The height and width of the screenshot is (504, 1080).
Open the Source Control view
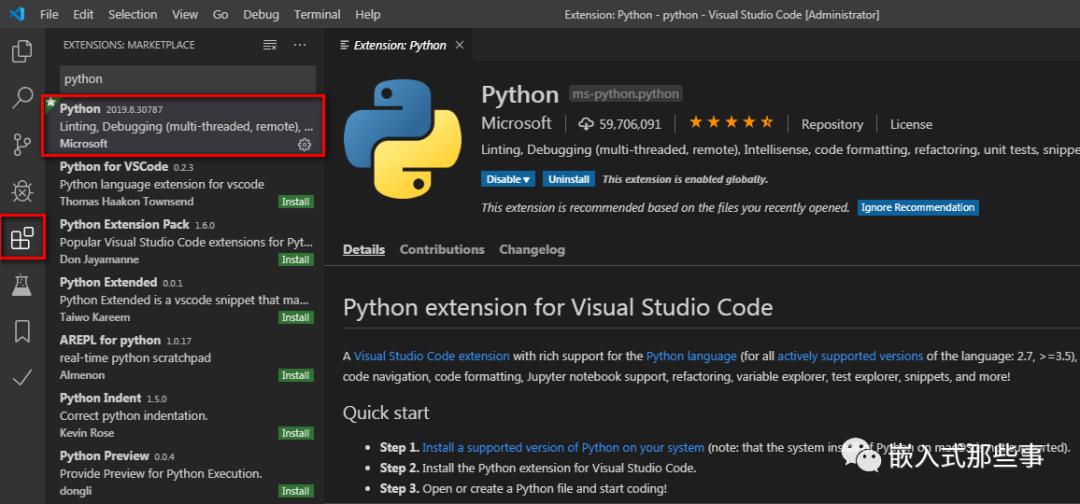22,144
